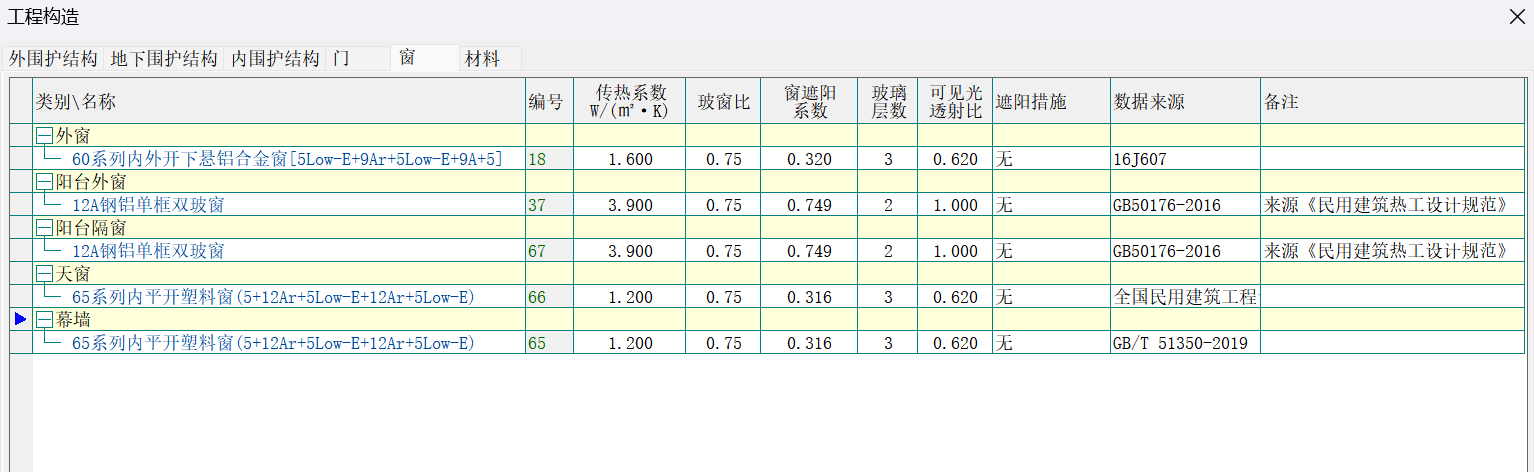Select 12A钢铝单框双玻窗 under 阳台外窗
Viewport: 1534px width, 472px height.
(x=148, y=205)
